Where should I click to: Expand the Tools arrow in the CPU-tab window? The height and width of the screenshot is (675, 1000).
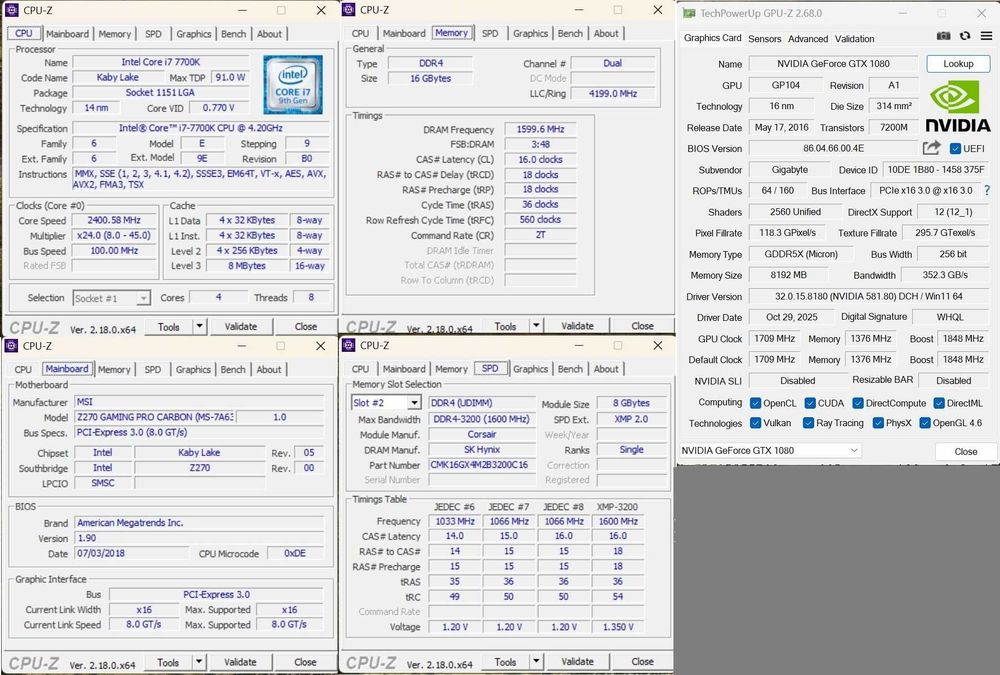click(x=199, y=326)
